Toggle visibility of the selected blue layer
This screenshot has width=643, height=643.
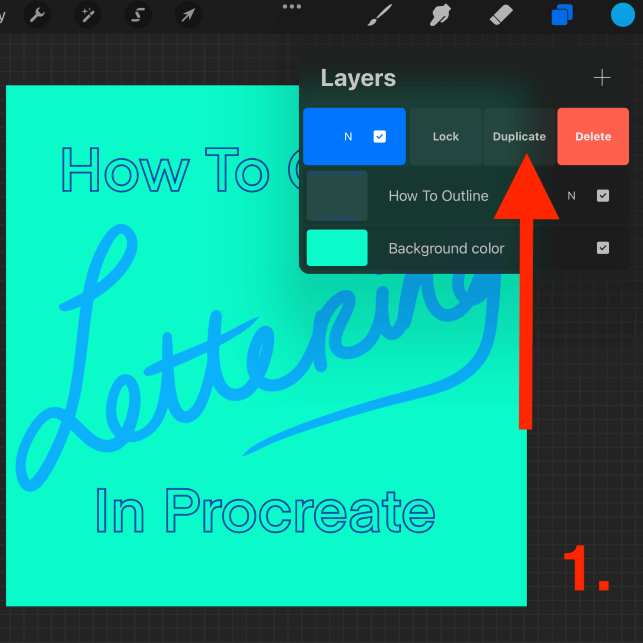(380, 137)
